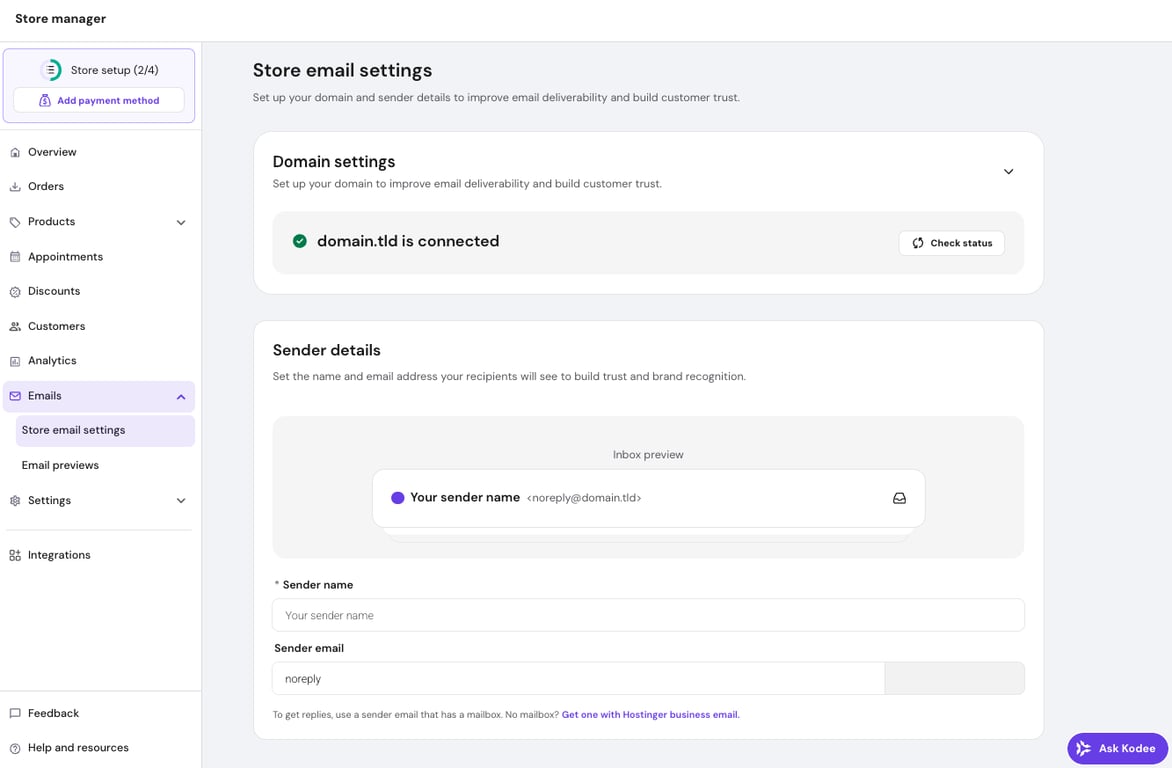This screenshot has width=1172, height=768.
Task: Go to Orders in the sidebar
Action: [x=99, y=187]
